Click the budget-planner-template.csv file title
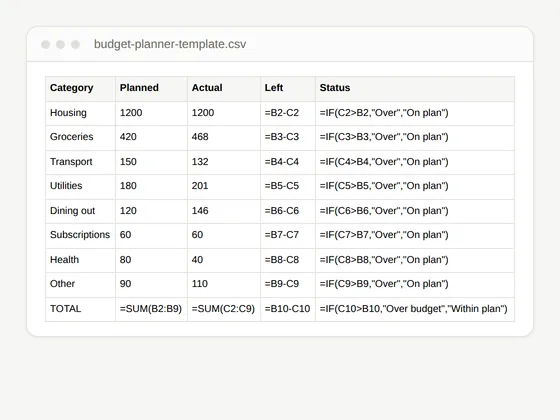Screen dimensions: 560x420 [x=170, y=44]
